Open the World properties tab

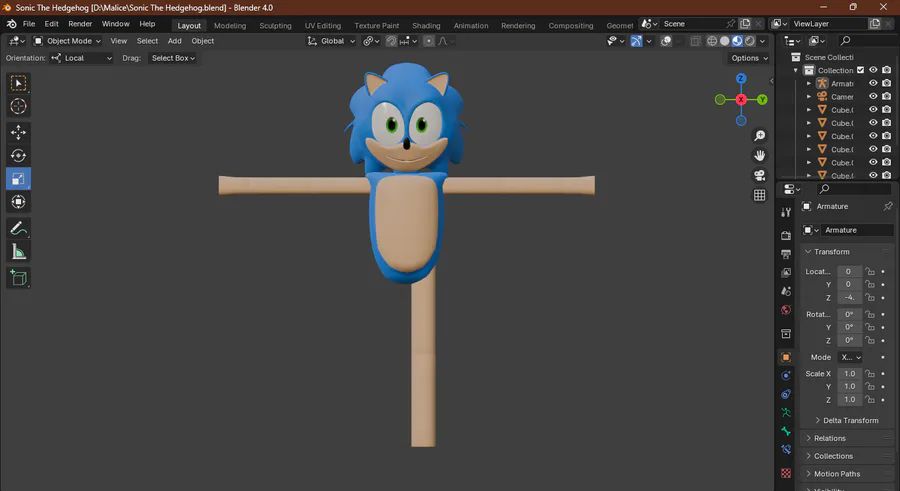pos(786,310)
